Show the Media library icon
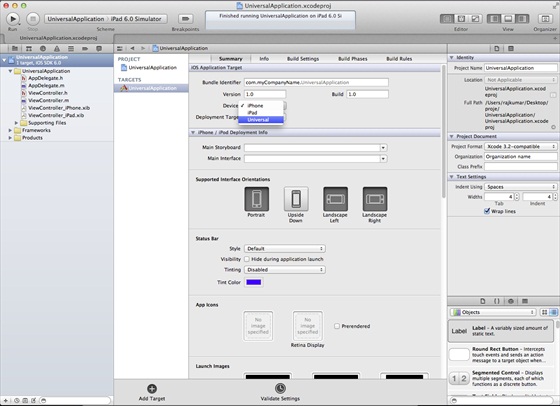 point(525,301)
